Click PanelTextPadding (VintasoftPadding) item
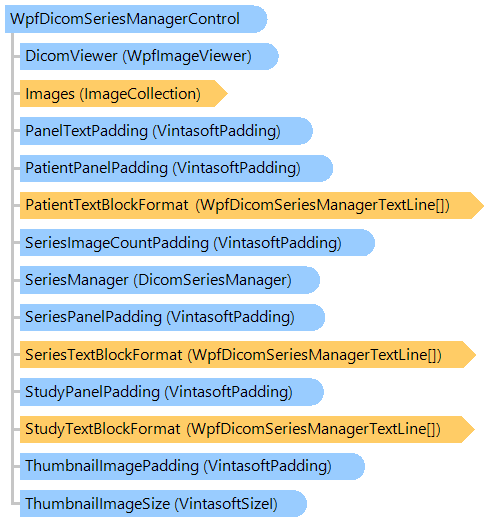This screenshot has height=521, width=502. [x=166, y=131]
